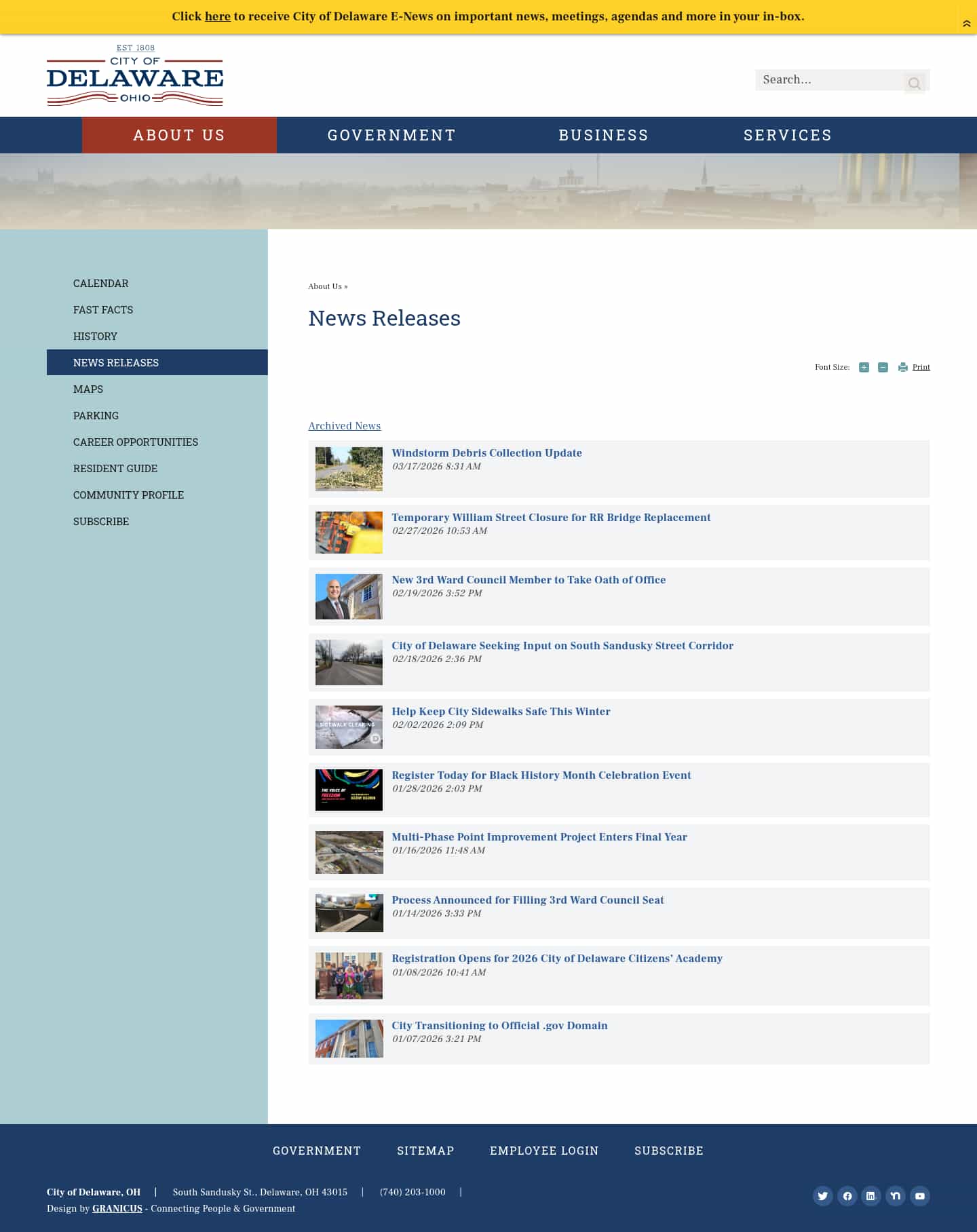This screenshot has height=1232, width=977.
Task: Open the Business main menu
Action: [603, 135]
